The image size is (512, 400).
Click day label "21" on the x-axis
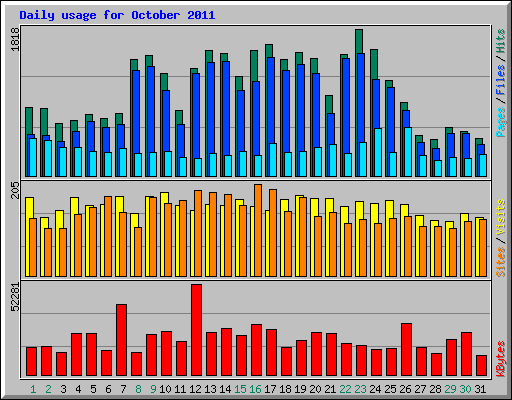click(330, 389)
